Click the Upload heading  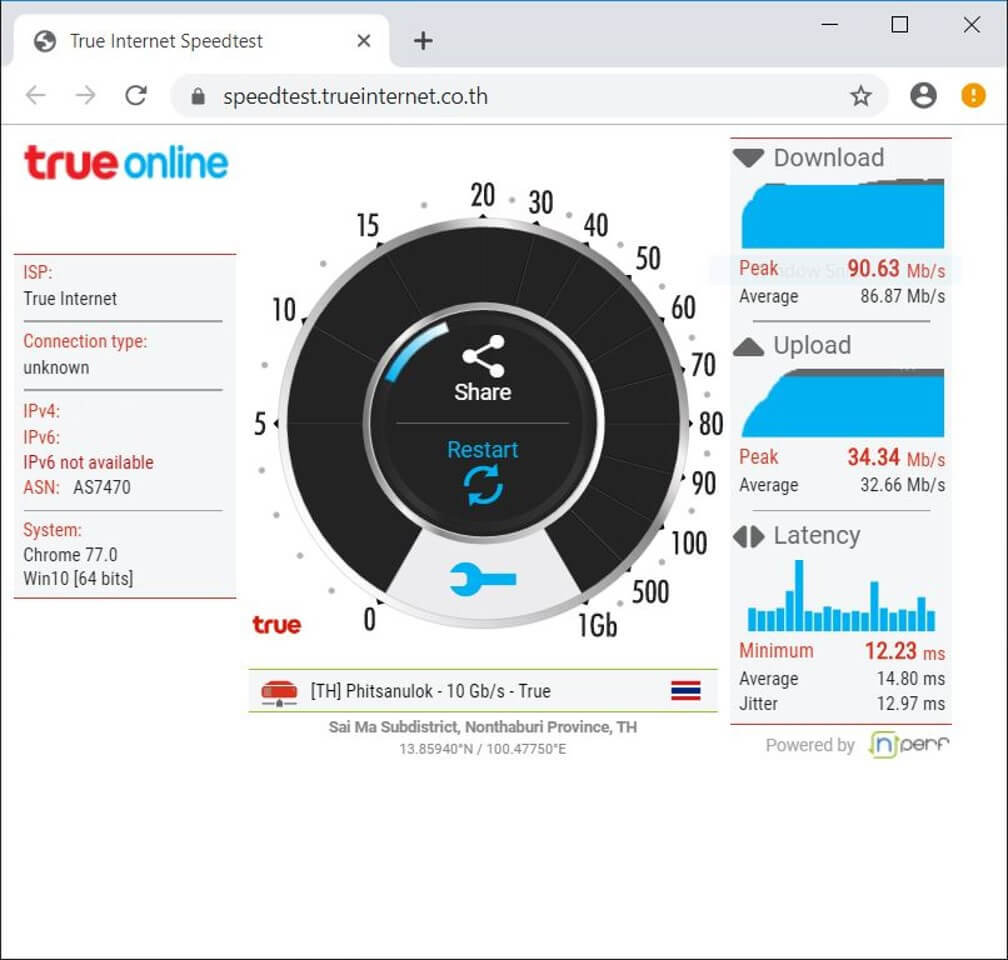812,346
